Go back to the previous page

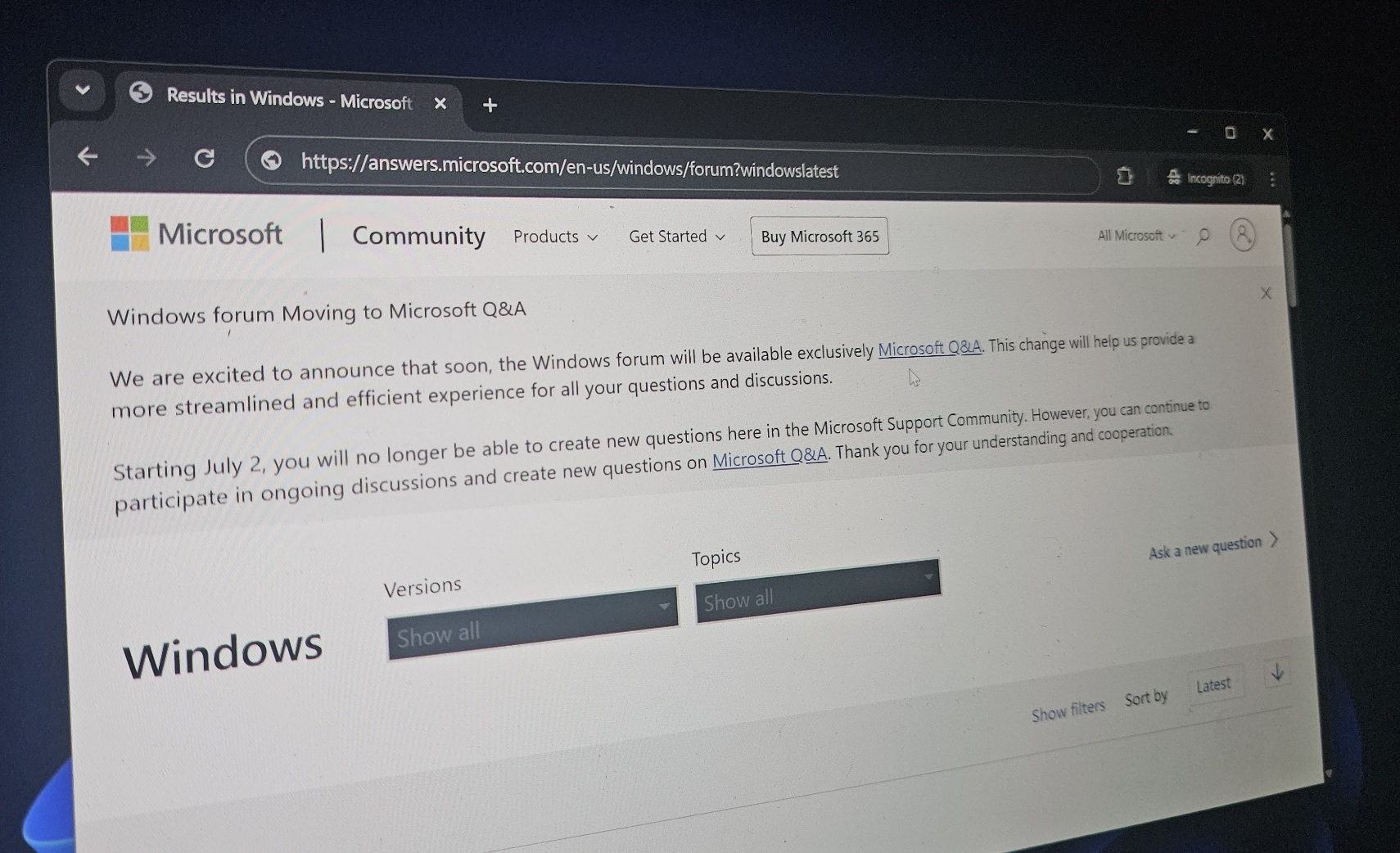tap(88, 156)
